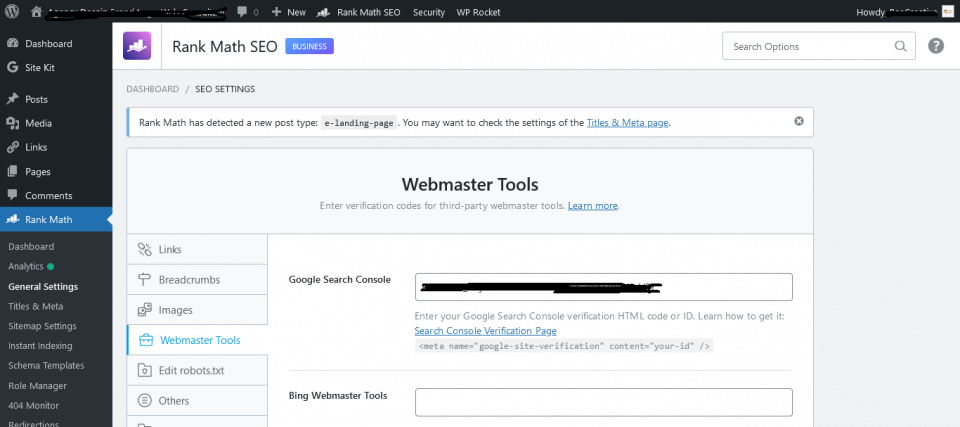Switch to the Others settings tab
Screen dimensions: 960x427
(197, 401)
